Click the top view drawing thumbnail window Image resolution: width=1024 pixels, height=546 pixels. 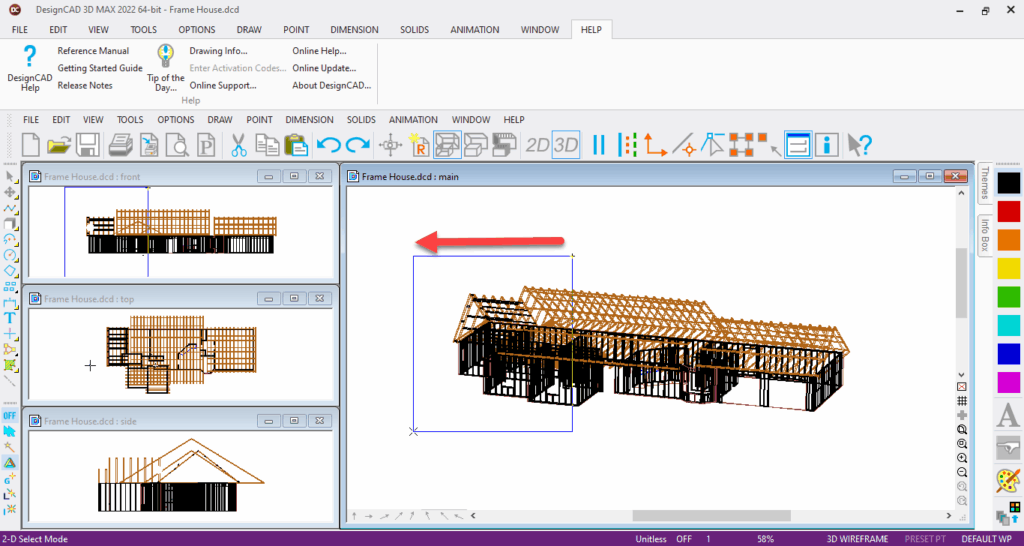pos(181,344)
